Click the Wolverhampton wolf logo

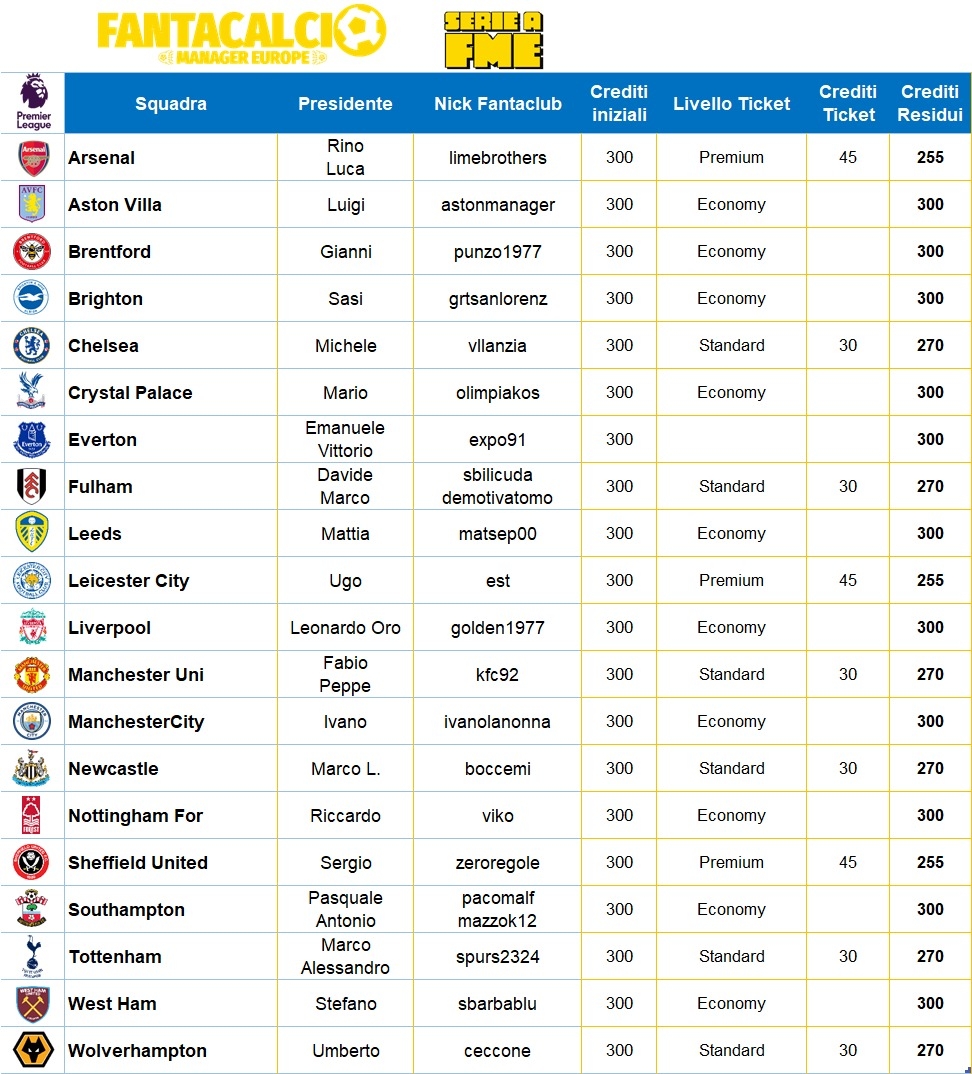pos(32,1051)
